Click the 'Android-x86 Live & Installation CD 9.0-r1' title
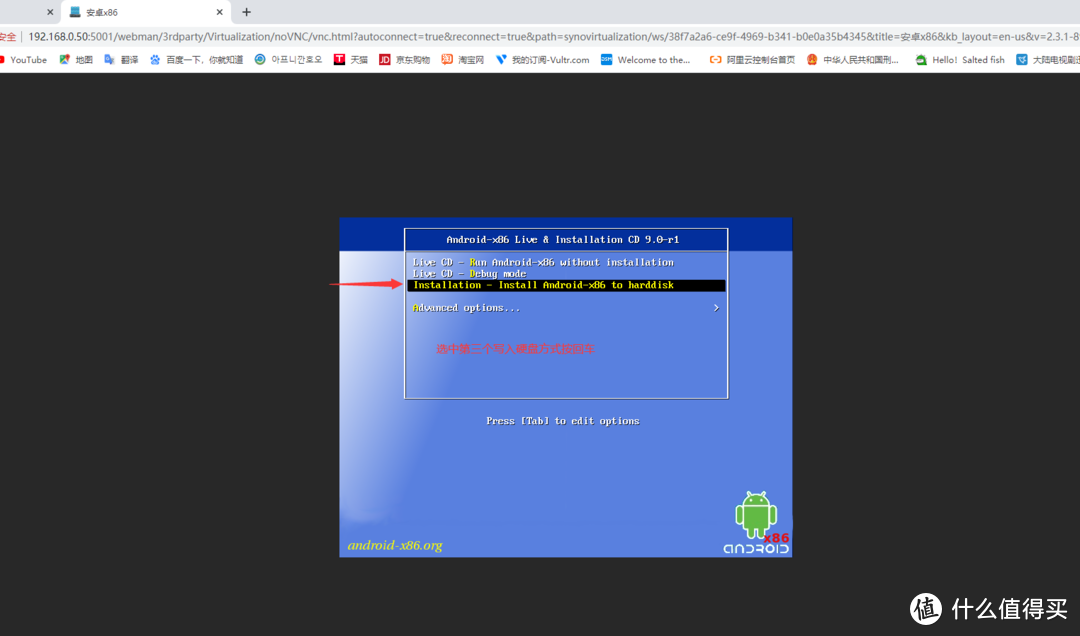This screenshot has width=1080, height=636. (563, 240)
